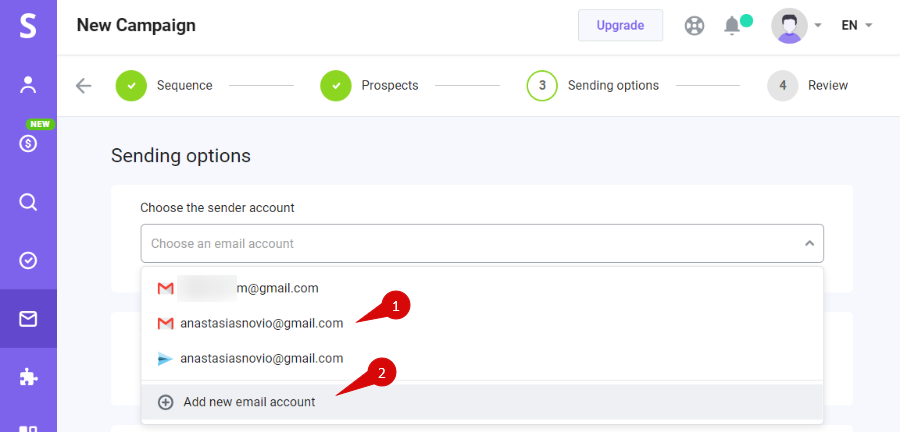This screenshot has height=432, width=900.
Task: Select the email campaigns envelope icon
Action: [x=28, y=319]
